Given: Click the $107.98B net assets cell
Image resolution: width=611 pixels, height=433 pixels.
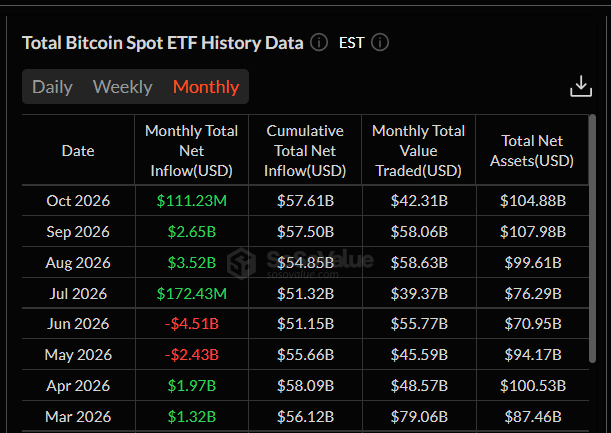Looking at the screenshot, I should click(x=532, y=232).
